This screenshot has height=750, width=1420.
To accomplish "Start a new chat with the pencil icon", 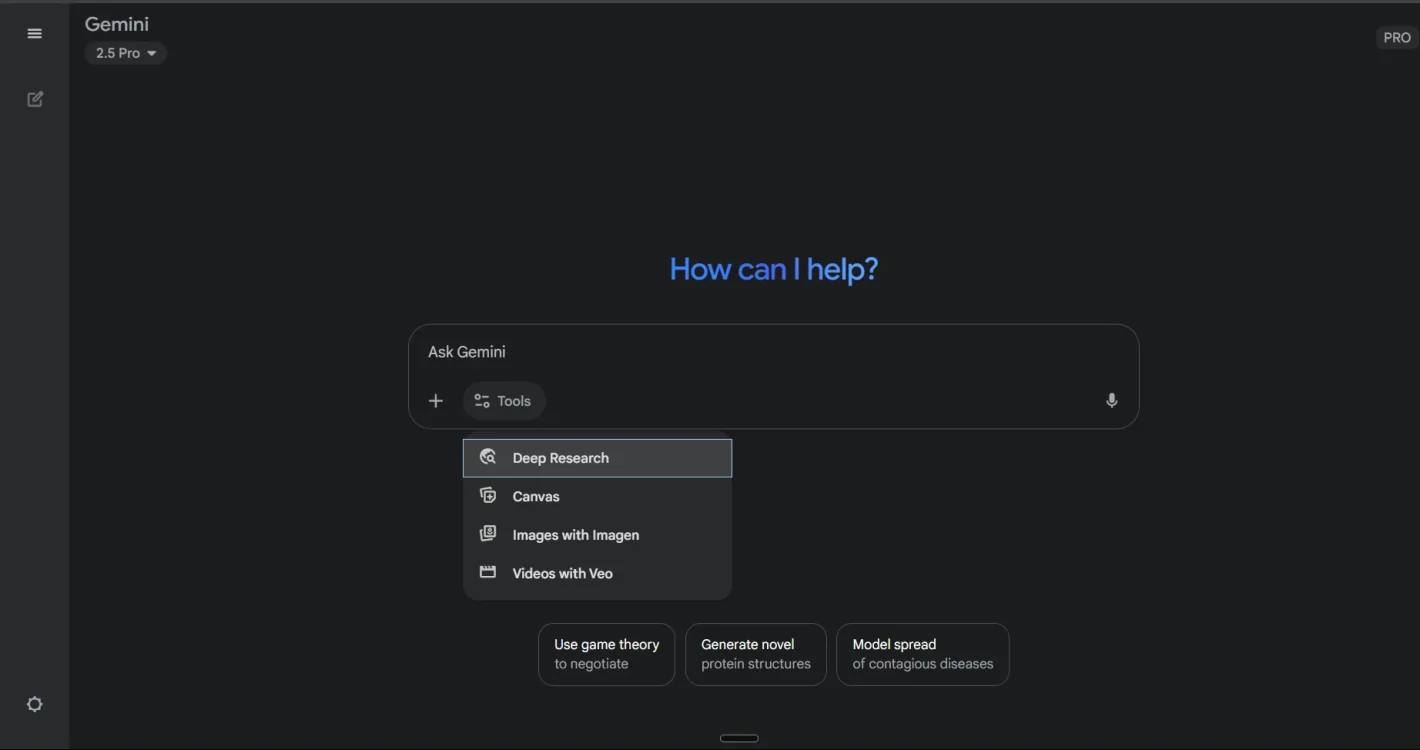I will pos(35,99).
